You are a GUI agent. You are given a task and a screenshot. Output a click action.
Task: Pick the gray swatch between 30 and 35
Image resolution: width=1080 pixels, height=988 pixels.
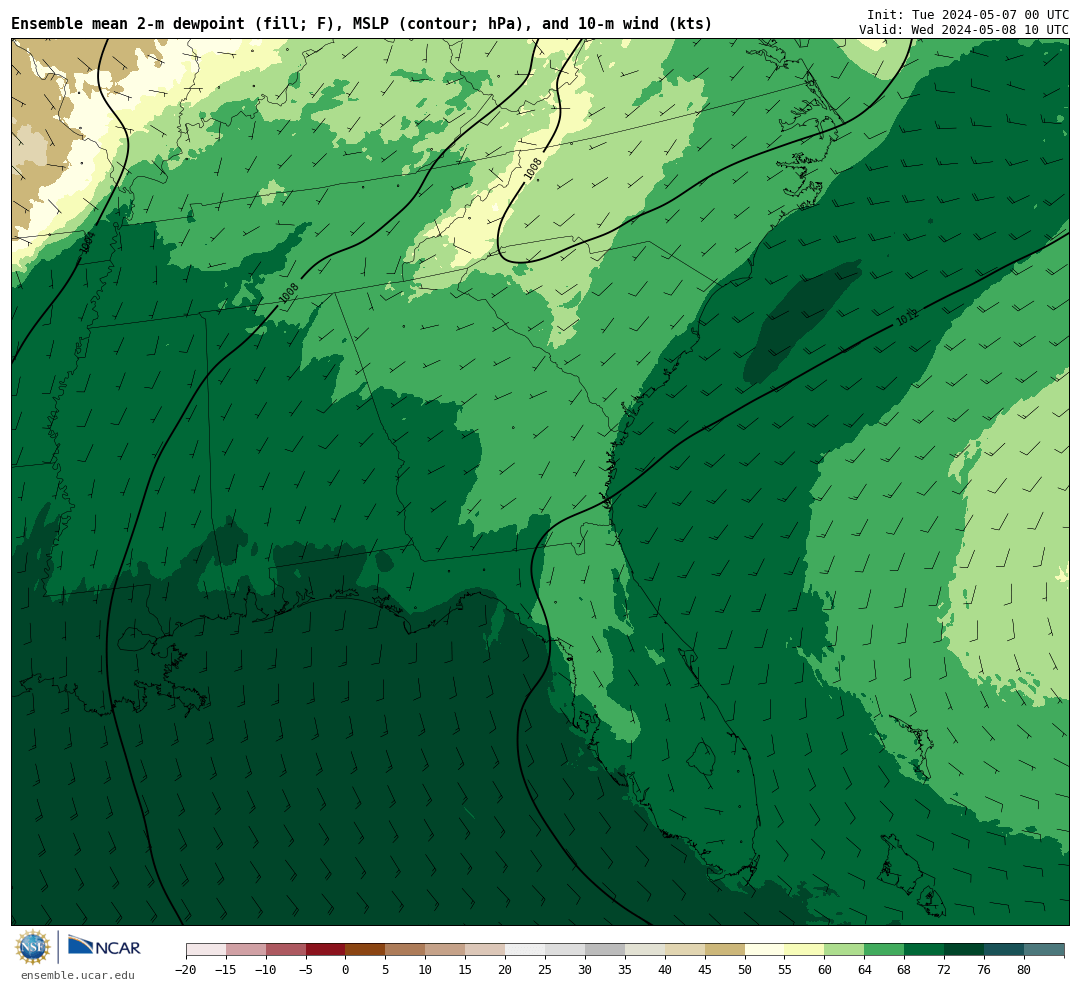point(605,950)
